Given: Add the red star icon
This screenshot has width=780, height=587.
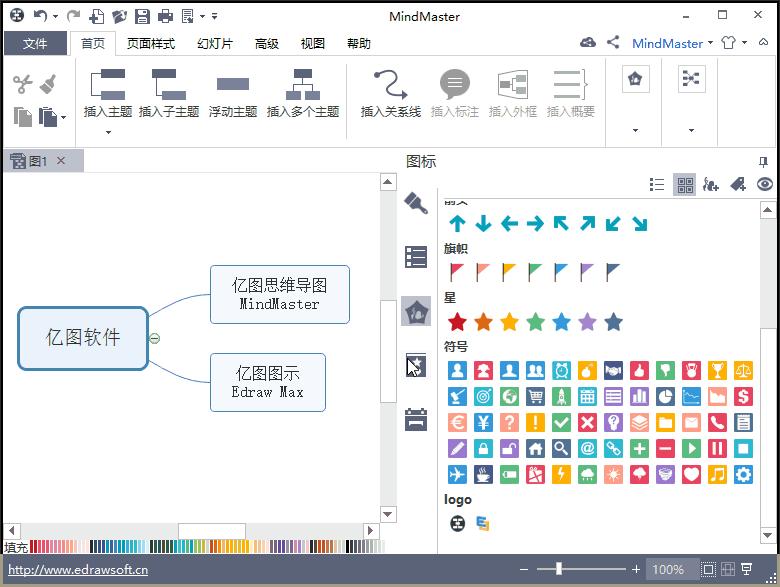Looking at the screenshot, I should (x=457, y=322).
